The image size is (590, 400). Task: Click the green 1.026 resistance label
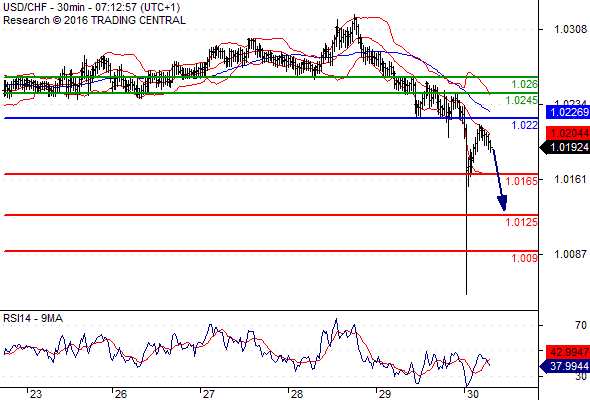(525, 84)
